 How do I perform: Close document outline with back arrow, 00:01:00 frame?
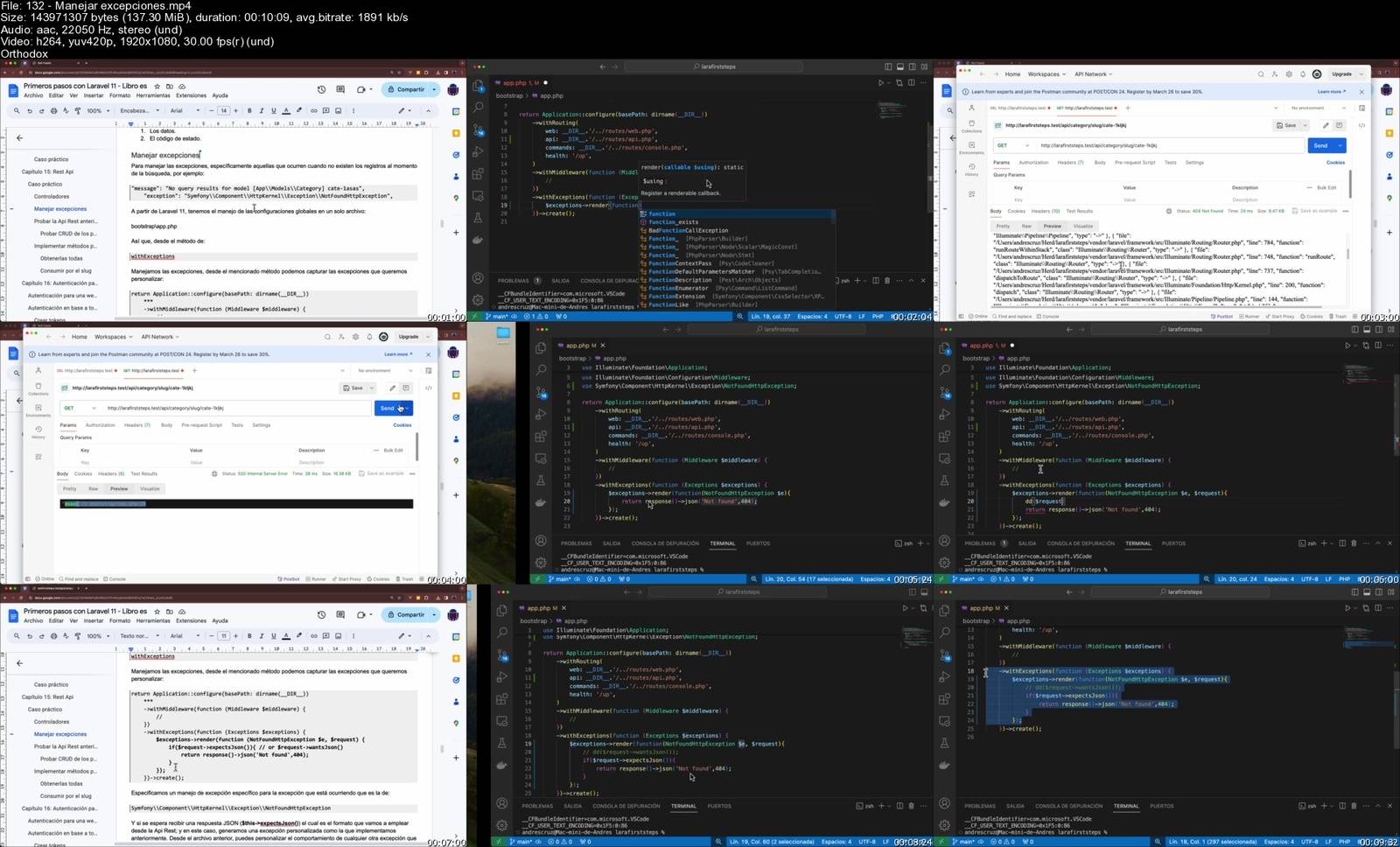click(19, 137)
